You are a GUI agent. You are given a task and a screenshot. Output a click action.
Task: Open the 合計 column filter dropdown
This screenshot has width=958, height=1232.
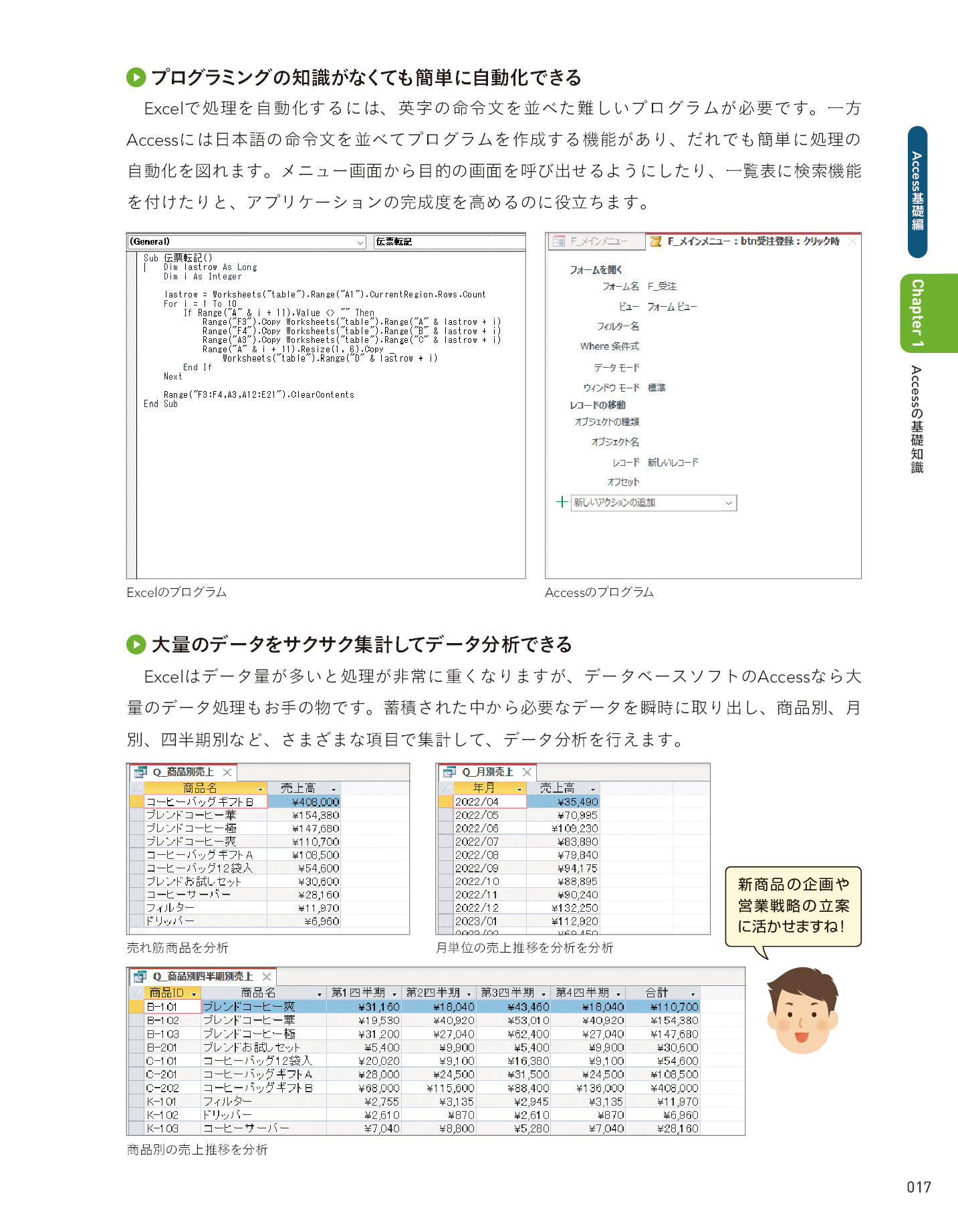click(x=693, y=994)
